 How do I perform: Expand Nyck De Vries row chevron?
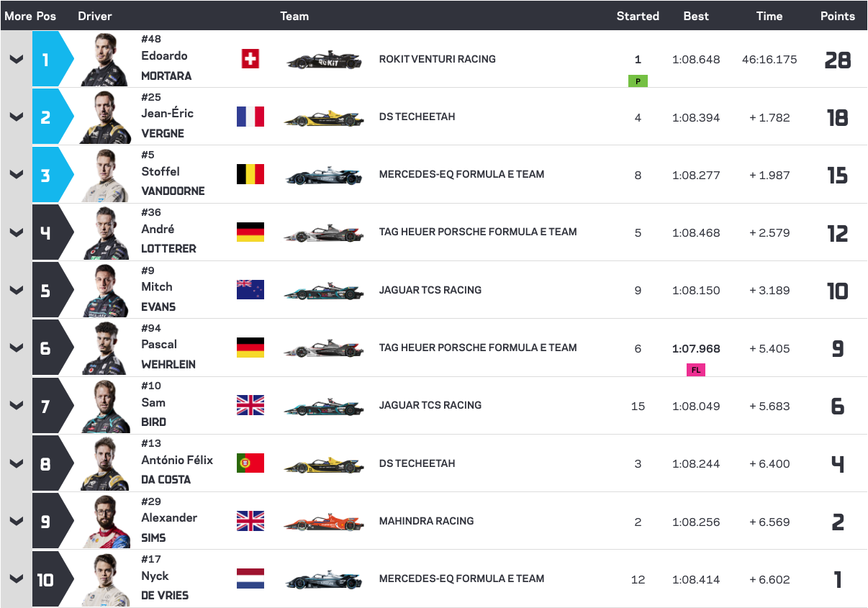coord(16,579)
